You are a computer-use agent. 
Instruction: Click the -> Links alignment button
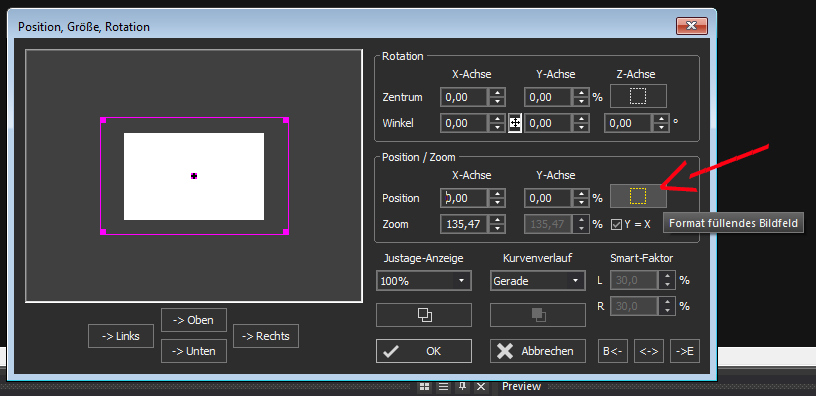pyautogui.click(x=121, y=336)
